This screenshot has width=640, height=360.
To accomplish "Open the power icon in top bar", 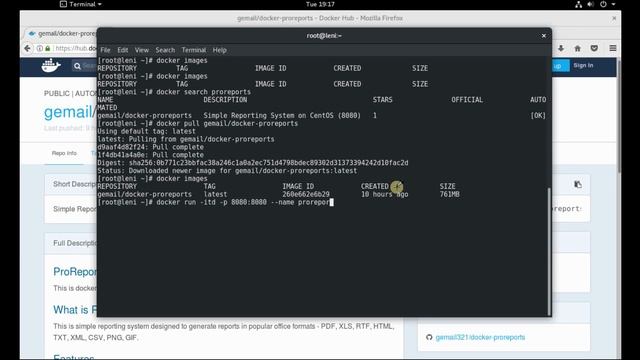I will click(x=603, y=4).
